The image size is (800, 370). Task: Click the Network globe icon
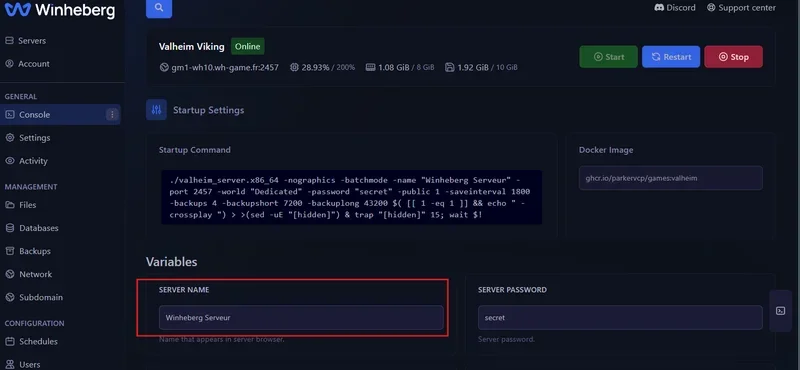pyautogui.click(x=9, y=274)
